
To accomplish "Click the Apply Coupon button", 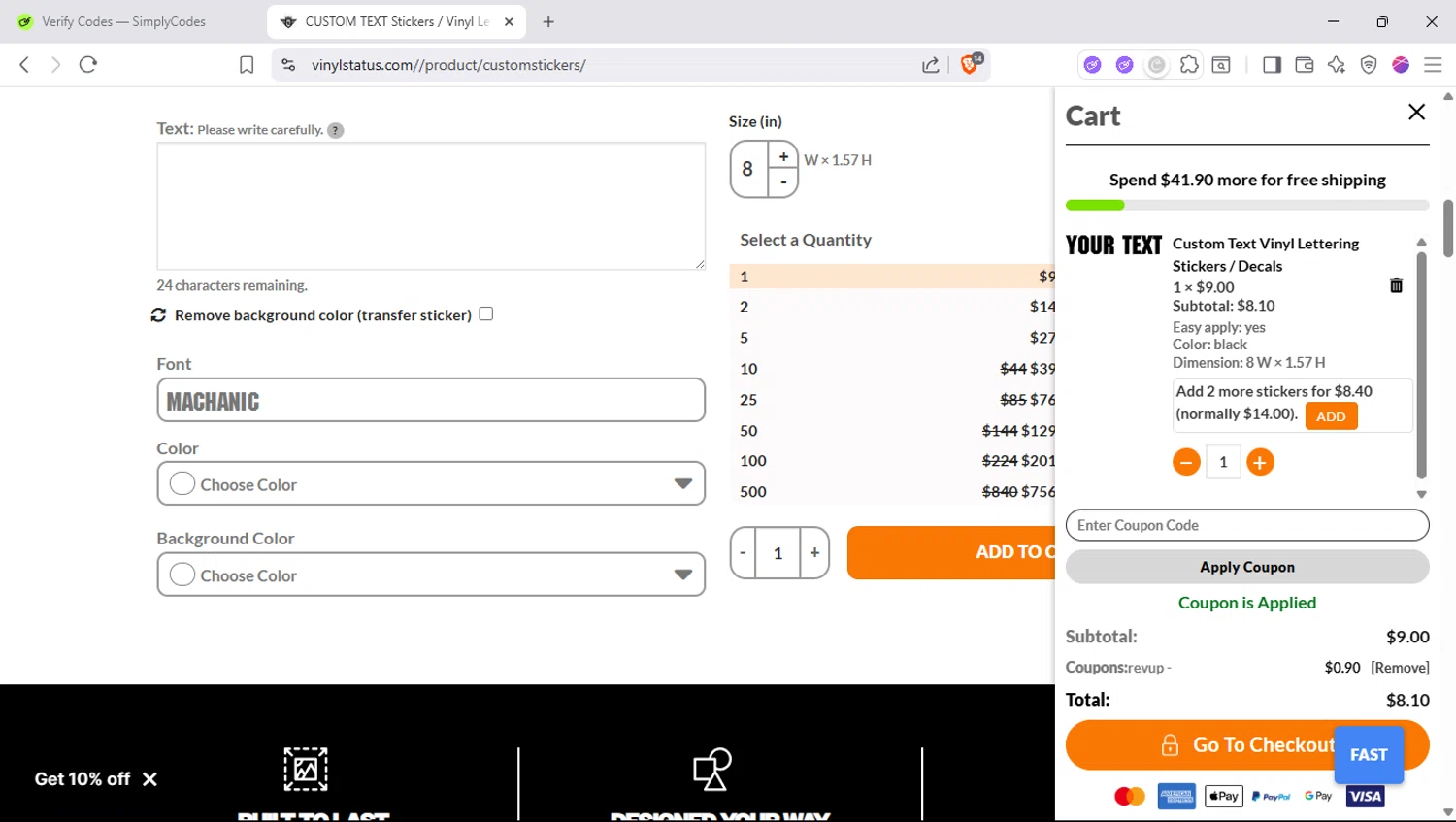I will pos(1247,567).
